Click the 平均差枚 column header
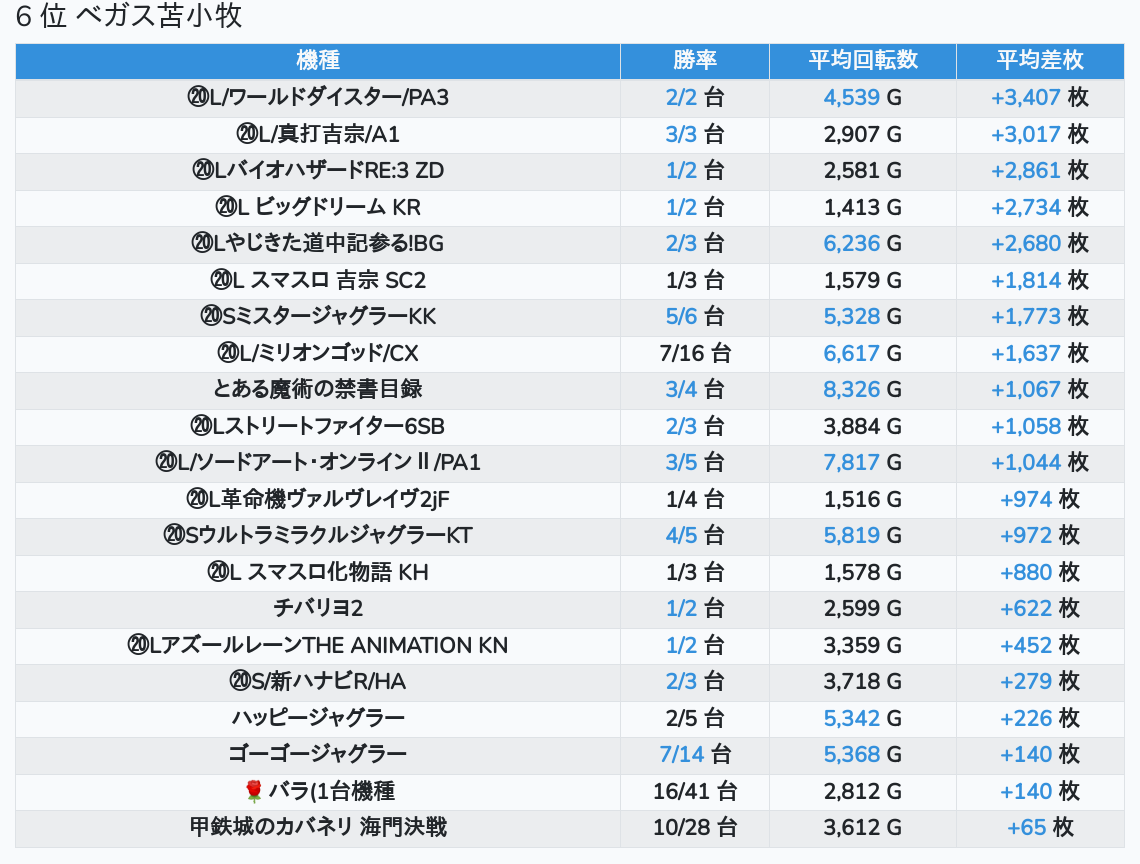This screenshot has height=864, width=1140. tap(1040, 60)
